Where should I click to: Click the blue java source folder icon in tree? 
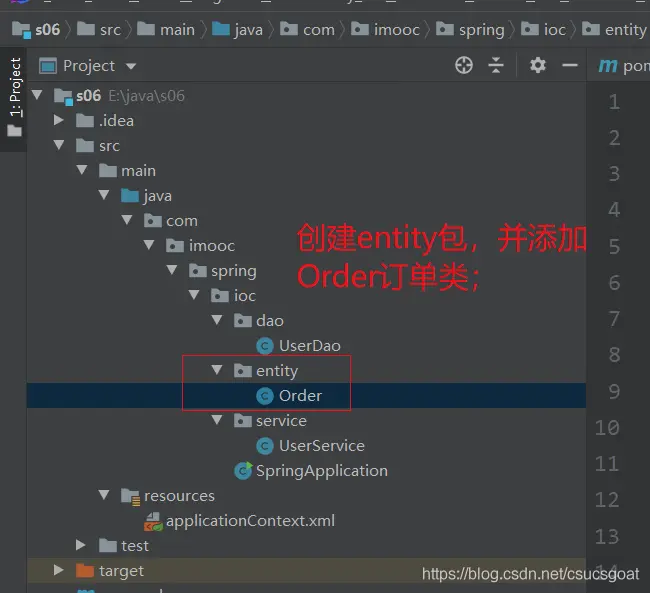pyautogui.click(x=130, y=195)
